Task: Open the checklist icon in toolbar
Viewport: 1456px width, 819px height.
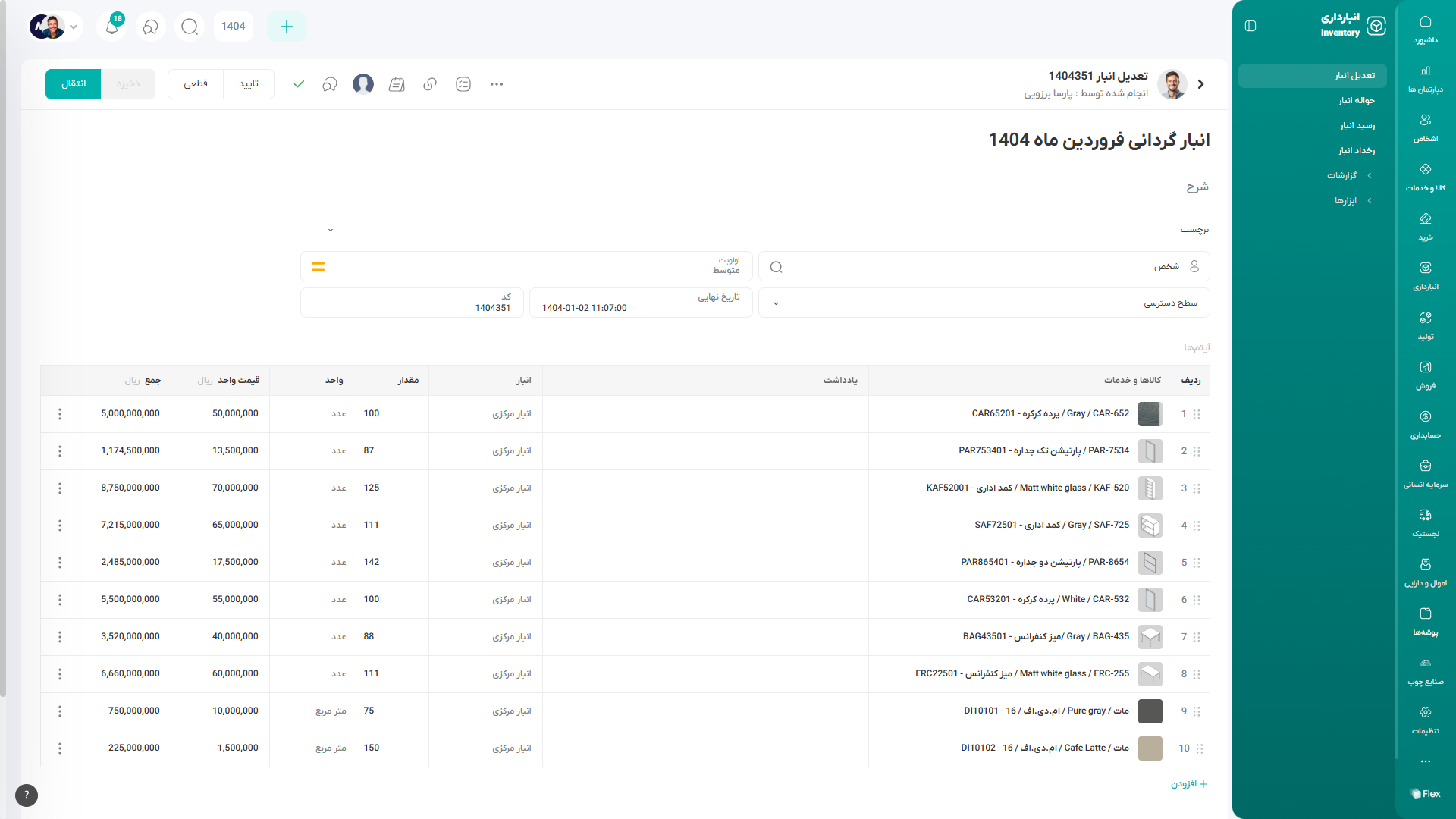Action: [x=463, y=84]
